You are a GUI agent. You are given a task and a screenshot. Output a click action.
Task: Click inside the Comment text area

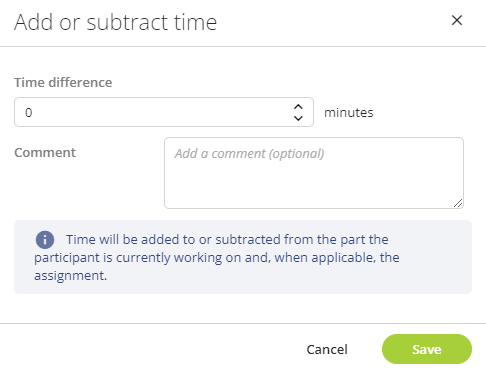(314, 173)
